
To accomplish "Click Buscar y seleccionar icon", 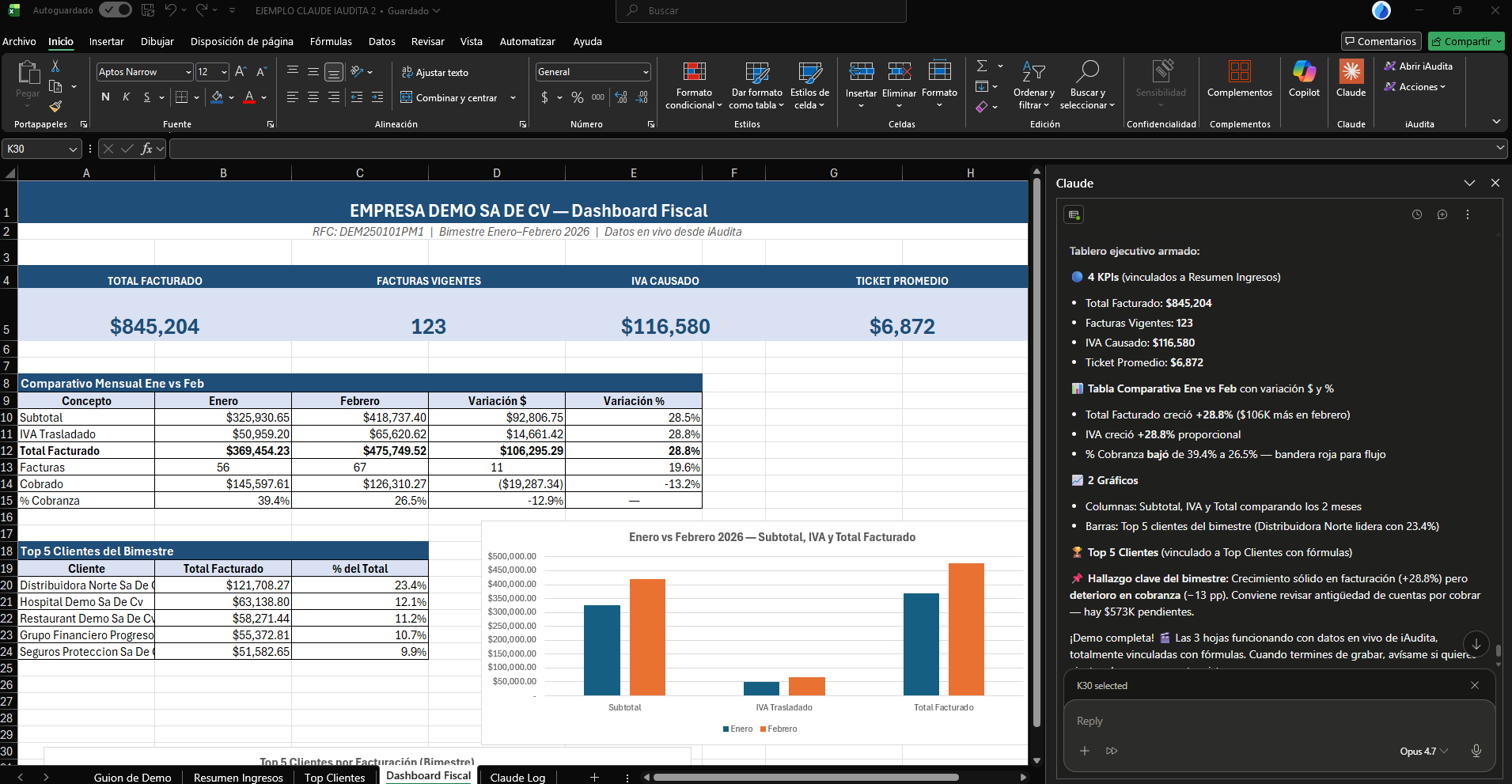I will (x=1088, y=72).
